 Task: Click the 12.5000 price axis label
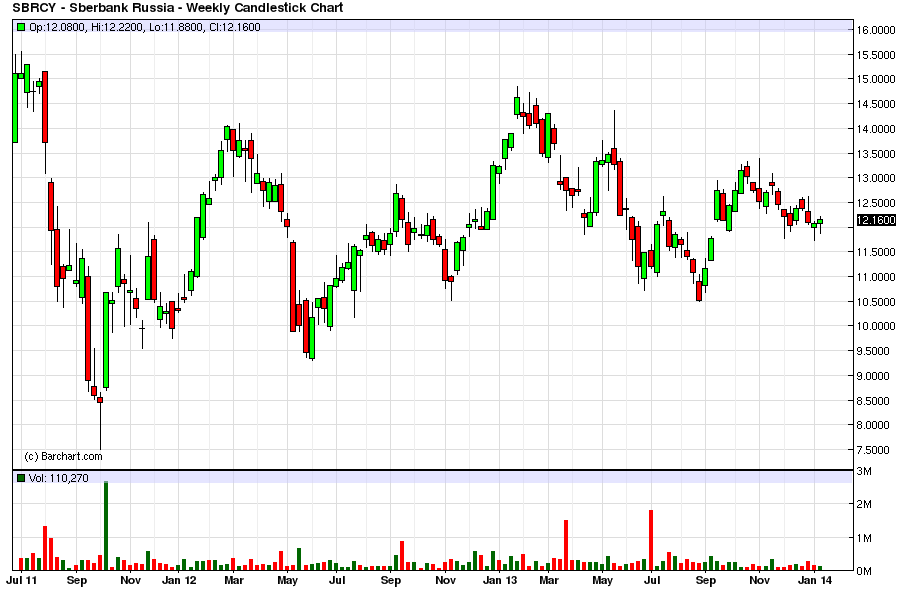[x=876, y=203]
